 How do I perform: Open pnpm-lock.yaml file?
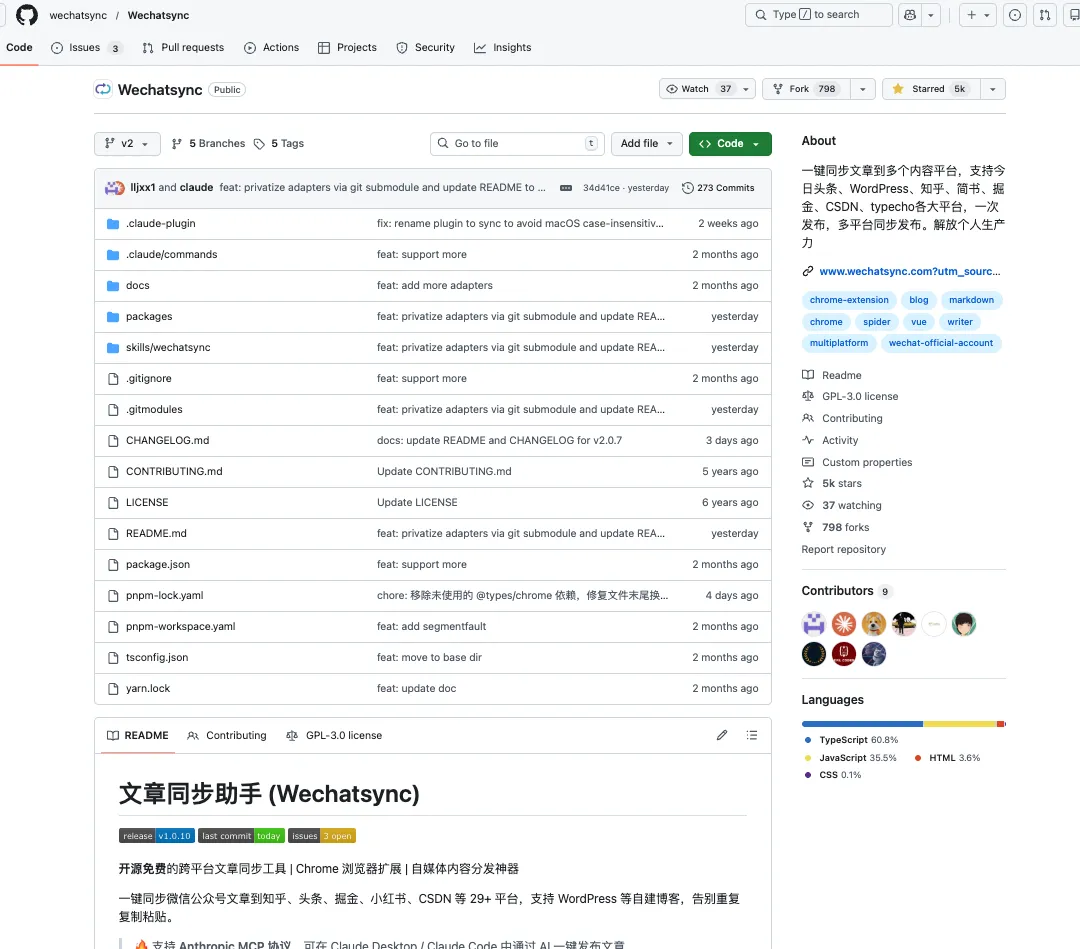point(164,595)
